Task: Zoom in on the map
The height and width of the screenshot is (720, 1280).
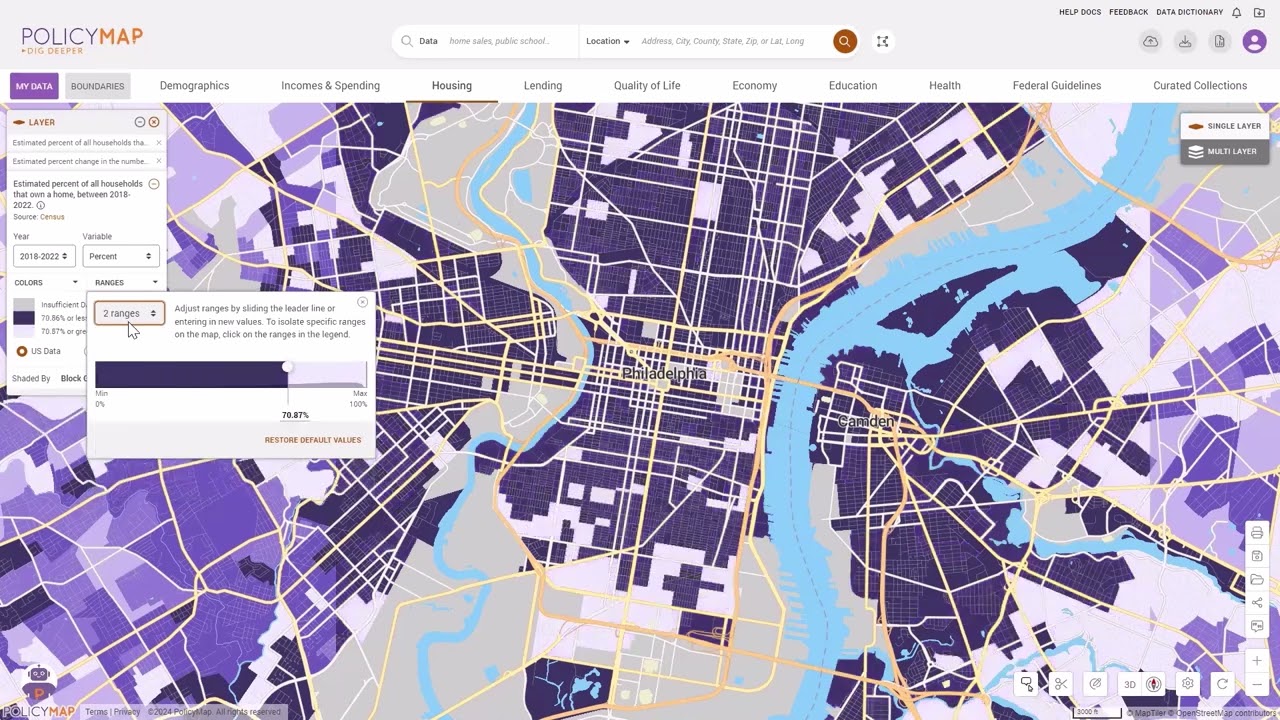Action: [1257, 661]
